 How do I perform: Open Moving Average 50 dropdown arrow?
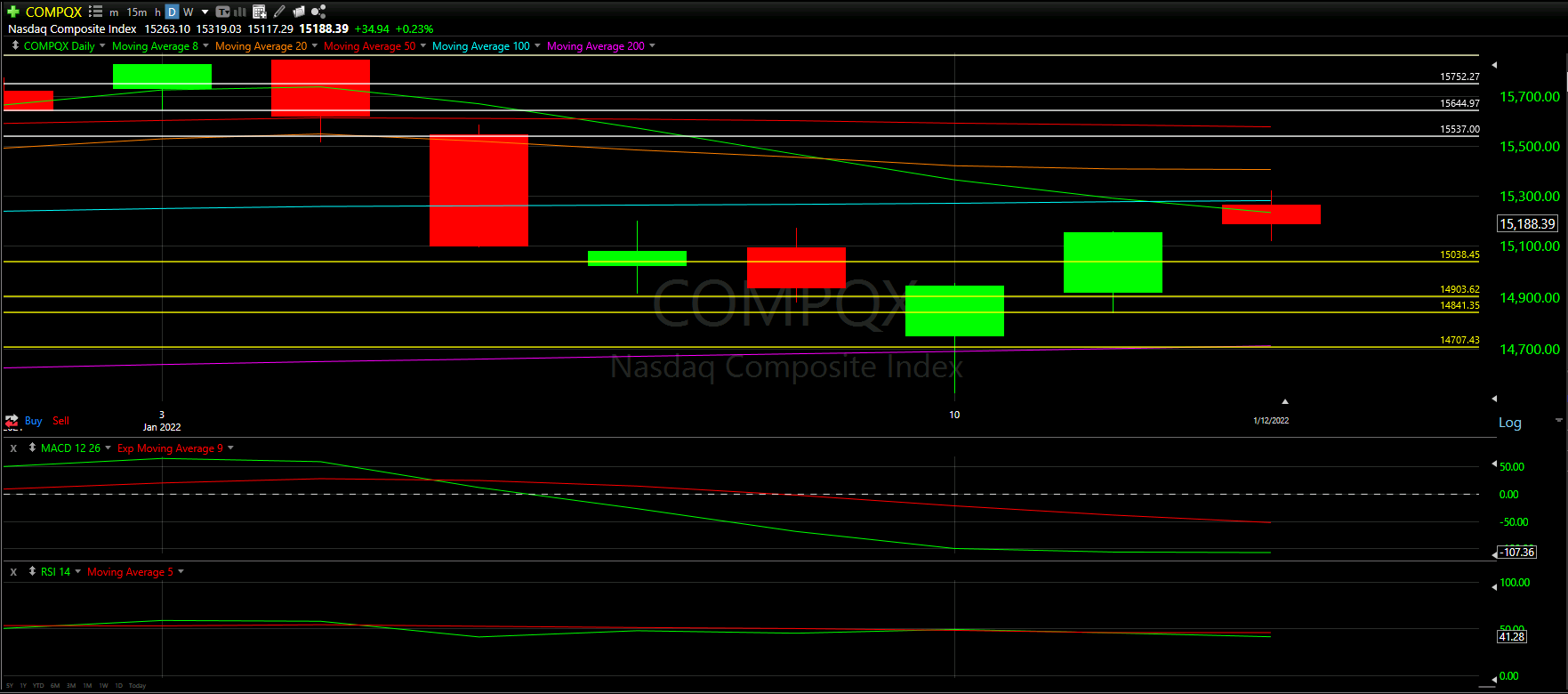click(423, 45)
